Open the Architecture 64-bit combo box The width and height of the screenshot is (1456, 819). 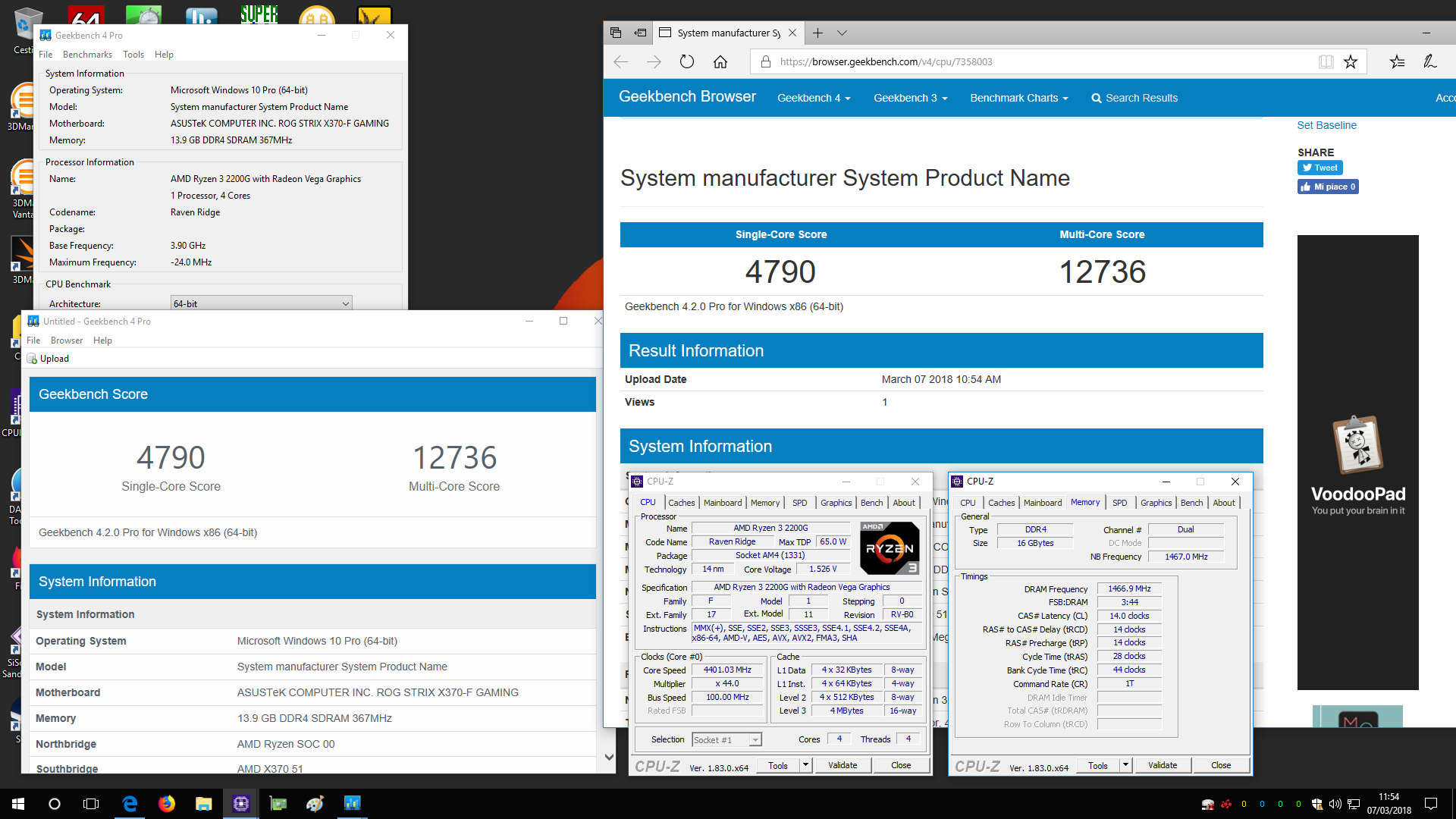[x=262, y=303]
